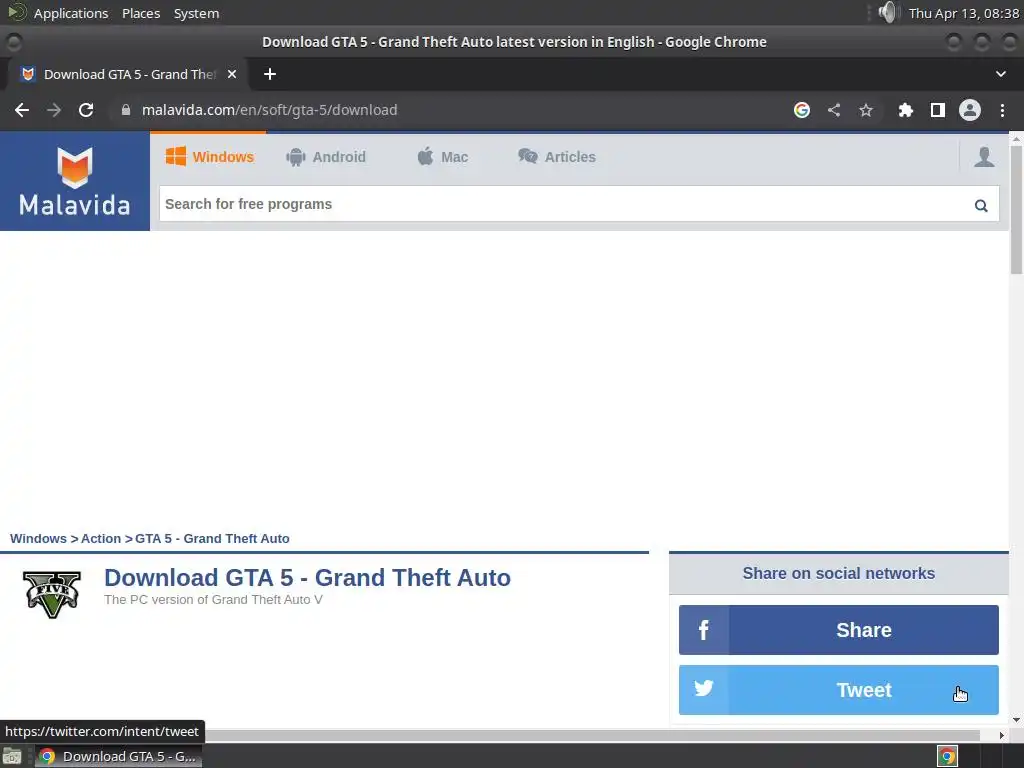Open GTA 5 - Grand Theft Auto breadcrumb
The image size is (1024, 768).
[x=212, y=539]
